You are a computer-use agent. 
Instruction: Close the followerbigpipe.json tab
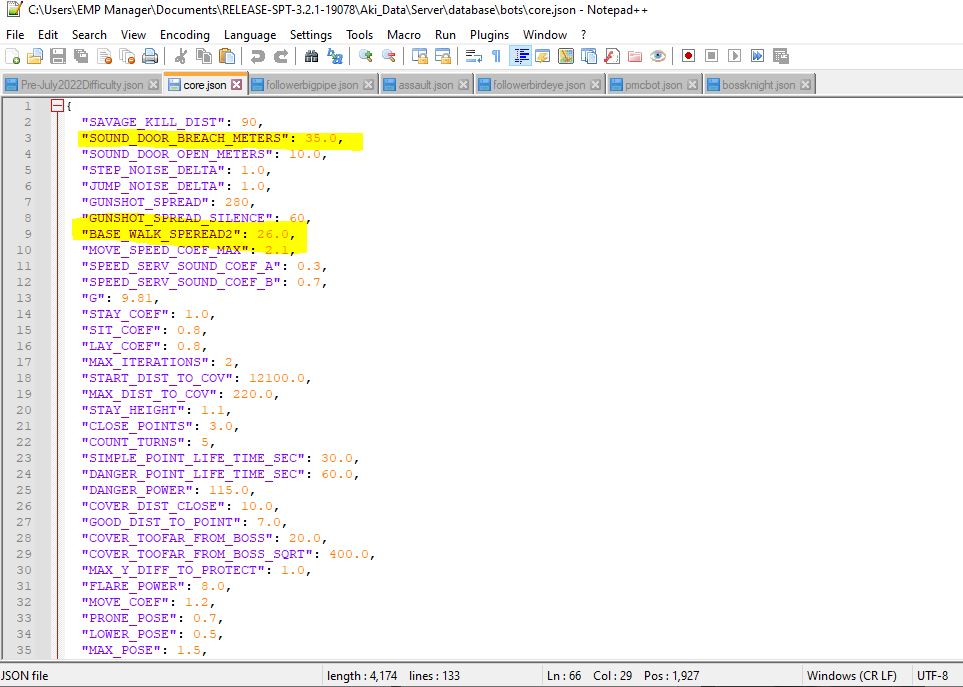point(368,85)
